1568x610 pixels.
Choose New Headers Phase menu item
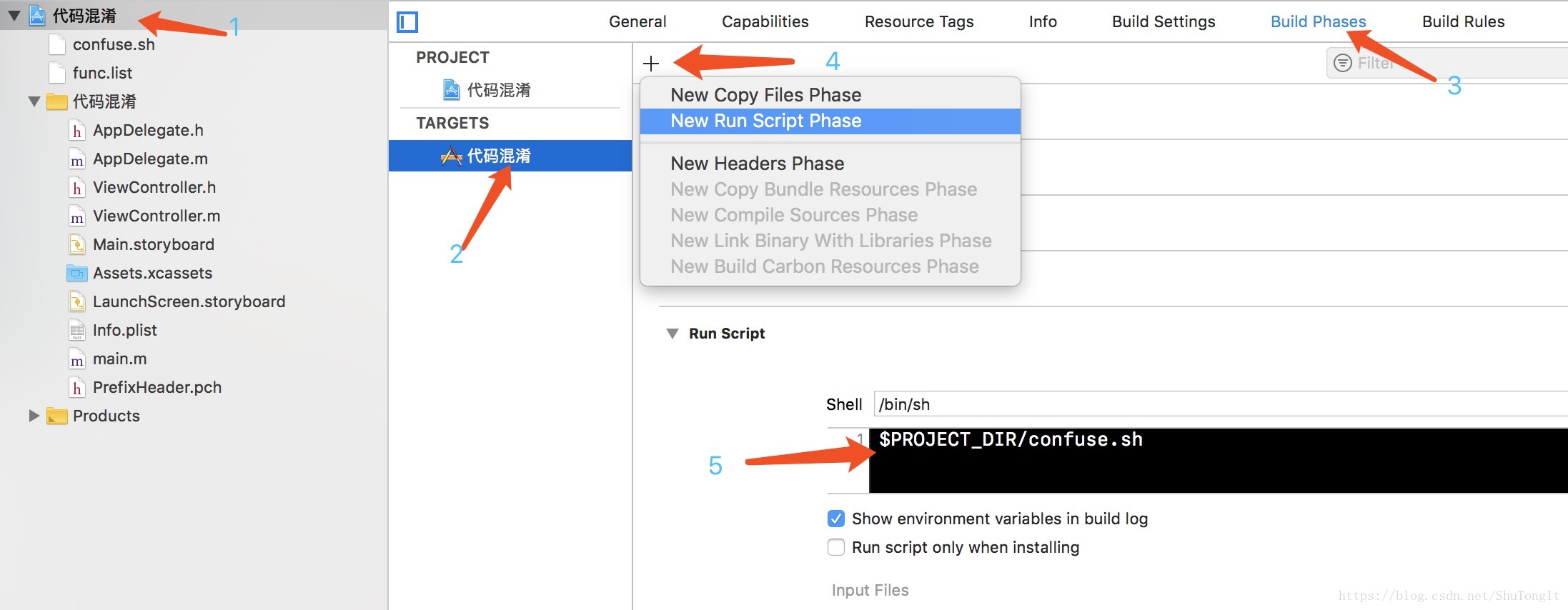click(830, 164)
